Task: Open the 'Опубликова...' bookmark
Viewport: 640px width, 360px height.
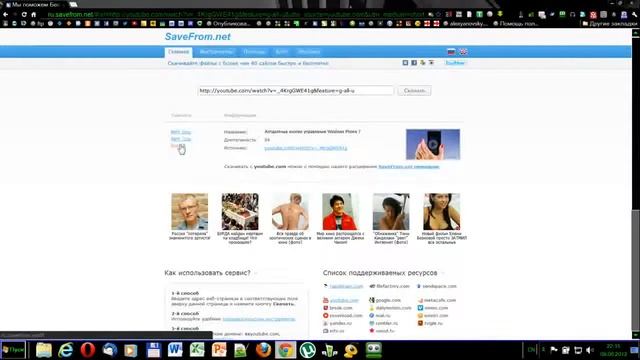Action: pos(228,24)
